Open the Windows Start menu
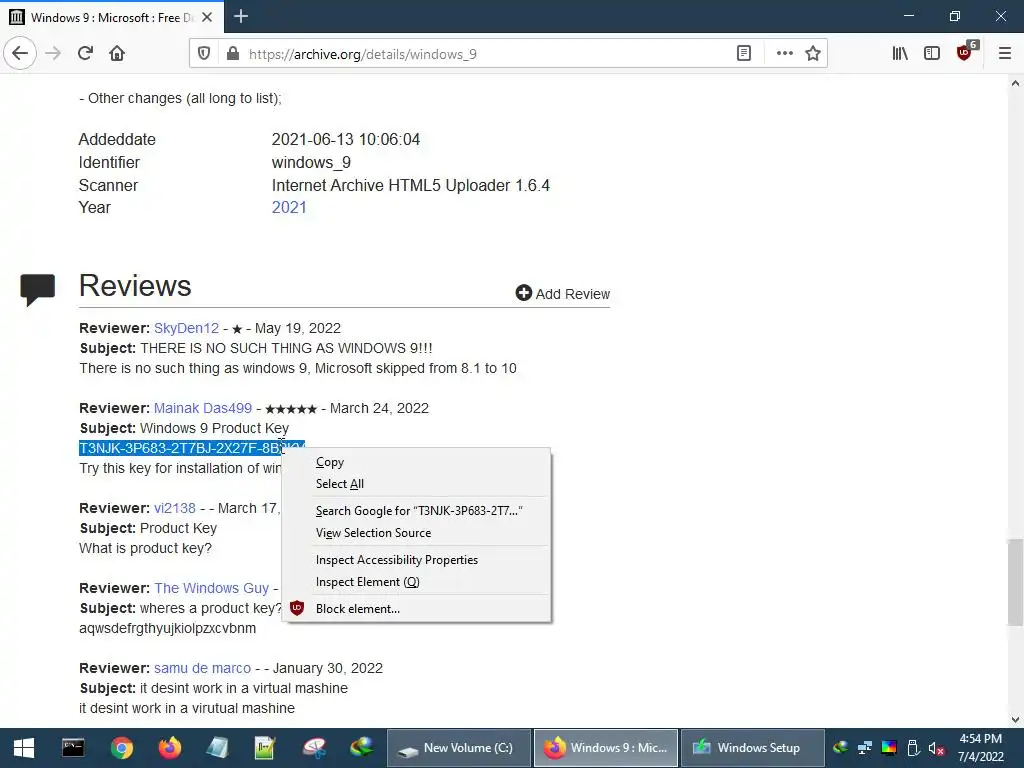The image size is (1024, 768). tap(24, 748)
